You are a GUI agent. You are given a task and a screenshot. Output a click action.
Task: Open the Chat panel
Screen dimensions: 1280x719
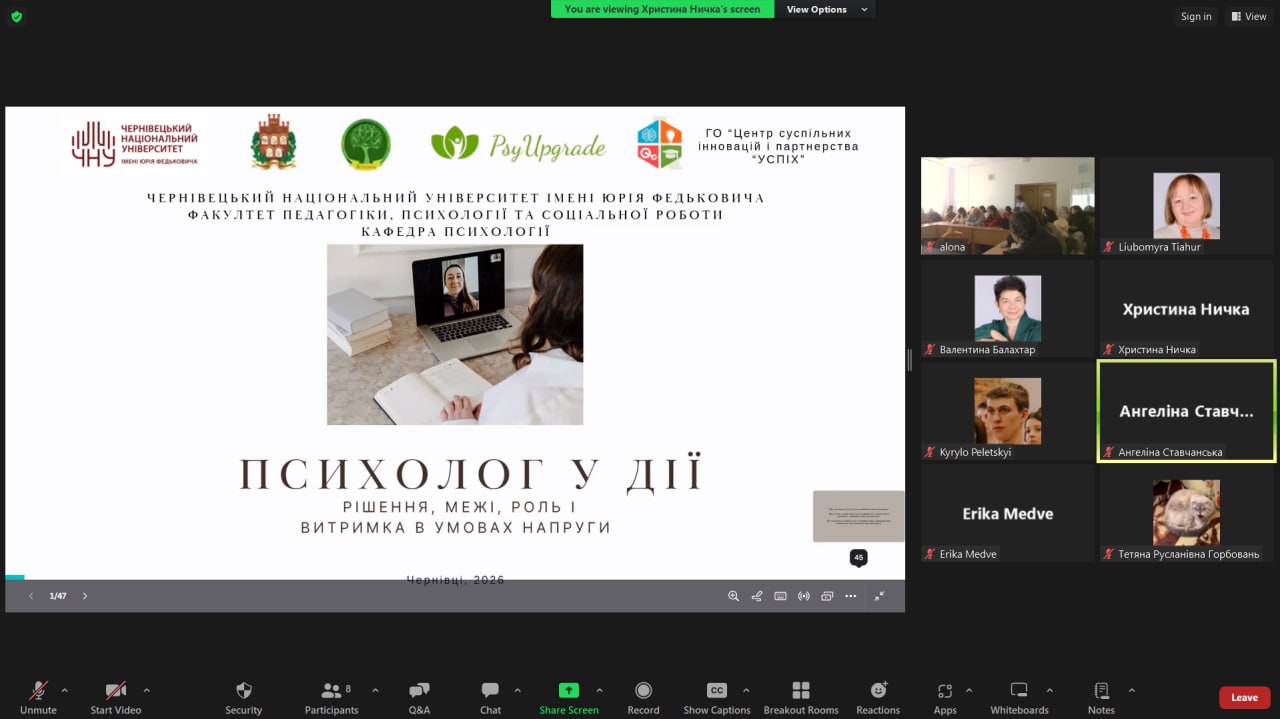tap(490, 697)
